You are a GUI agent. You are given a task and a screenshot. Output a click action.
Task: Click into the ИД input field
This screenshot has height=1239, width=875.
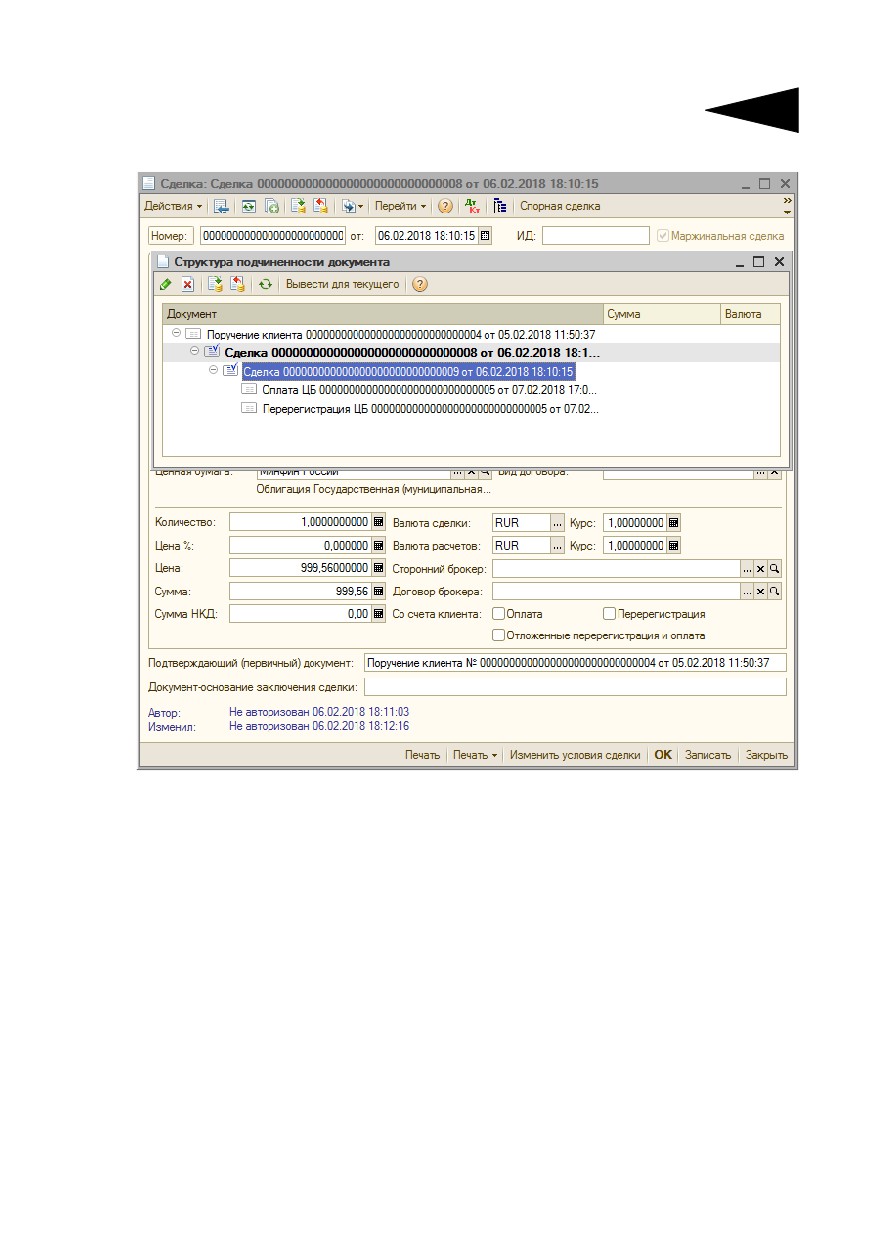click(x=596, y=236)
